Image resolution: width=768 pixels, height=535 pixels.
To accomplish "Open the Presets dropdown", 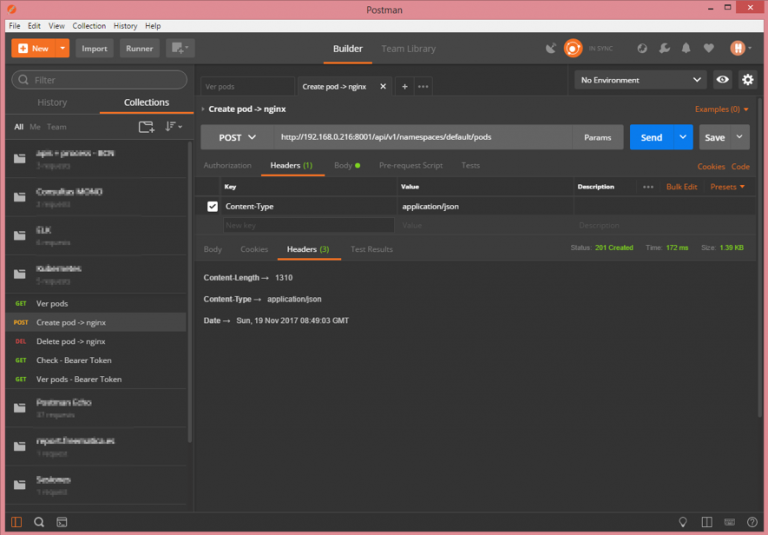I will pos(727,187).
